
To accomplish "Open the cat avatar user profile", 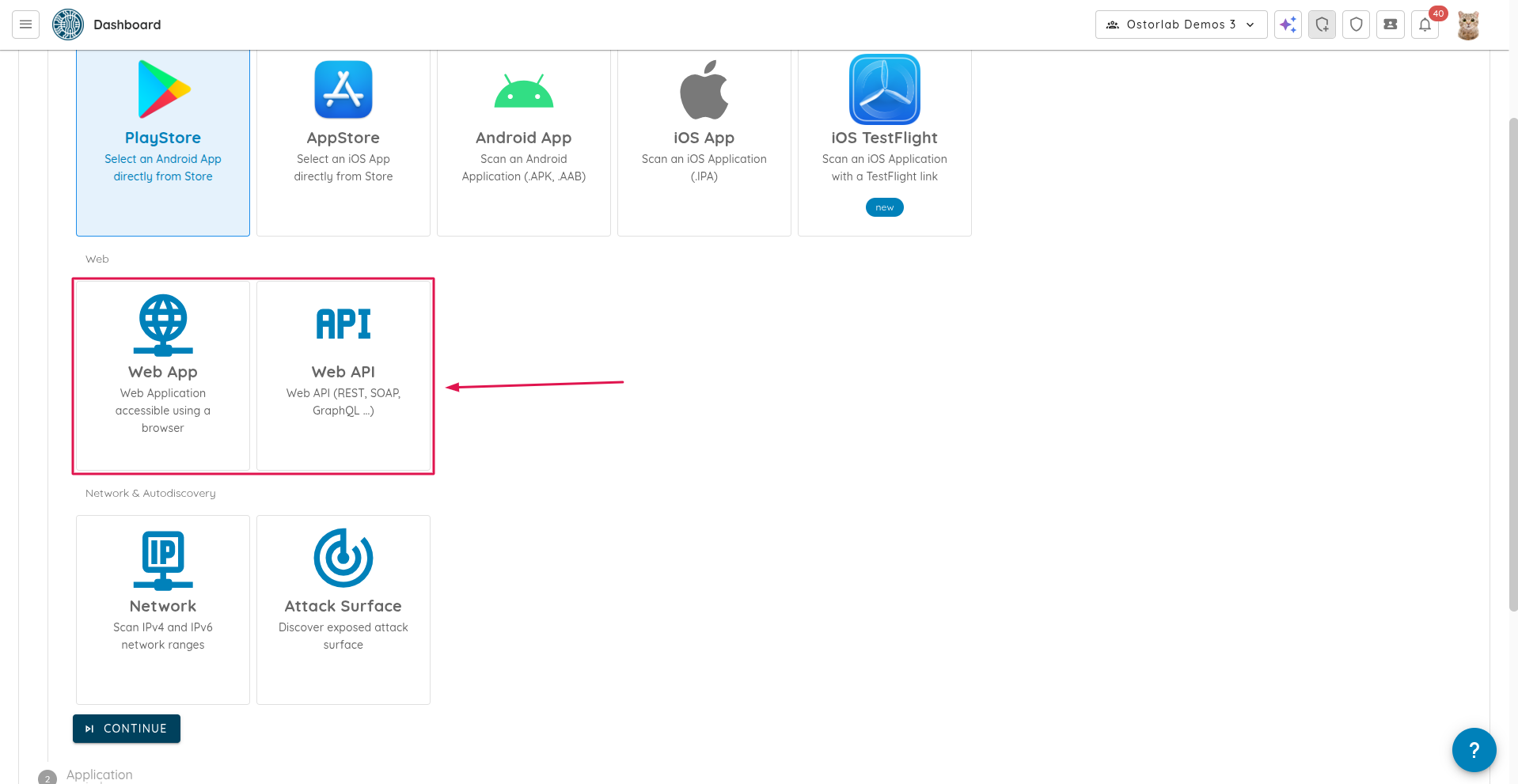I will coord(1468,25).
